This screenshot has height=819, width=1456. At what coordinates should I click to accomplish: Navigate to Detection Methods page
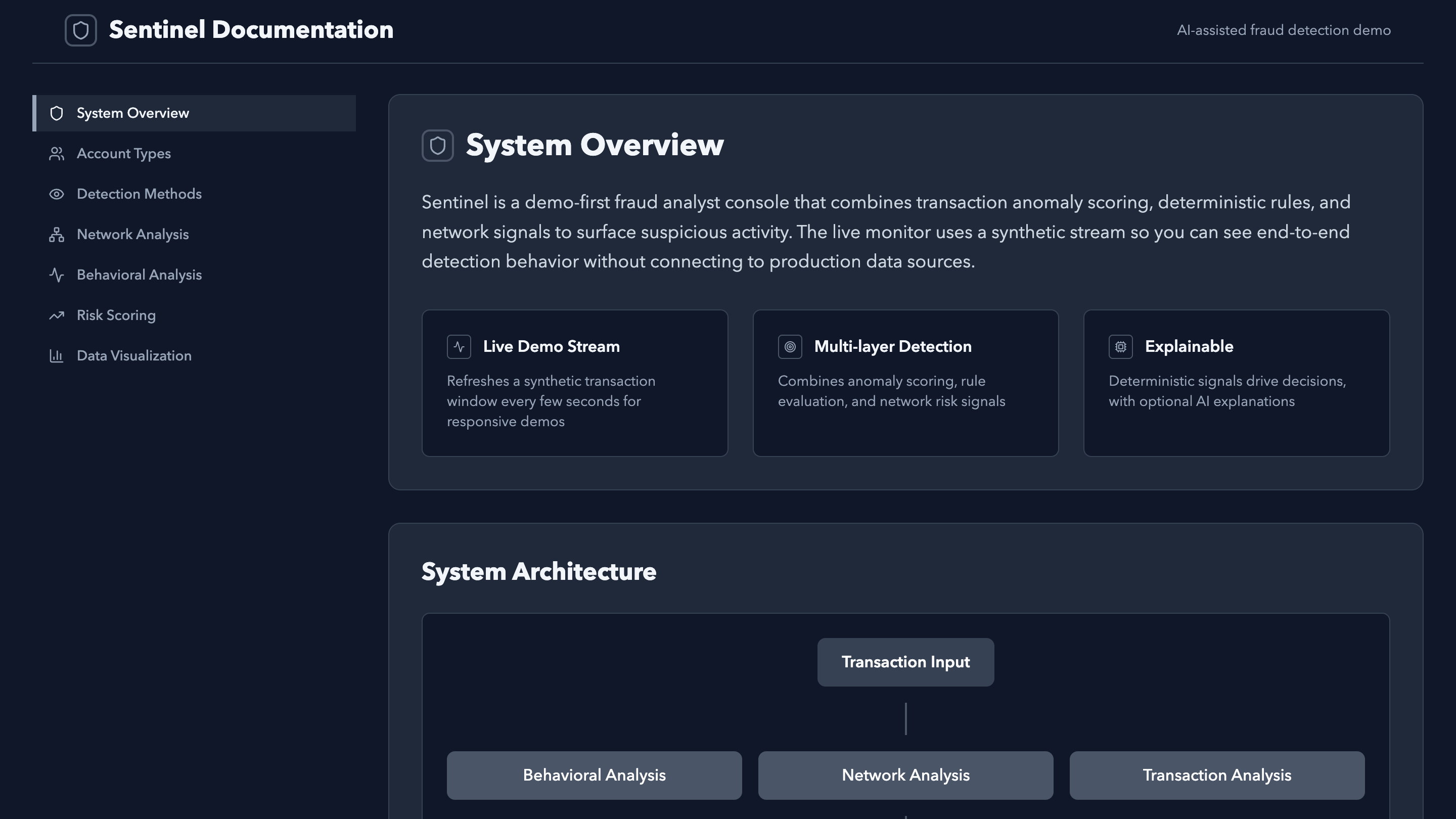point(139,195)
